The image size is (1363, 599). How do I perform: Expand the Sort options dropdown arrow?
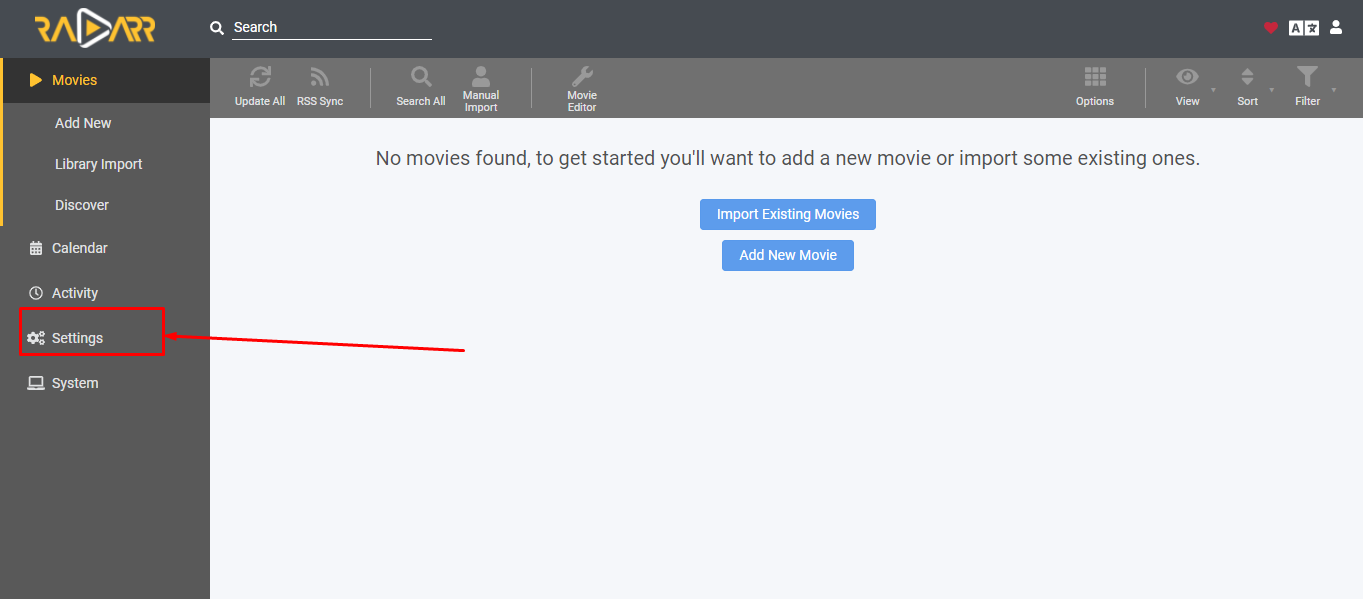pyautogui.click(x=1272, y=87)
